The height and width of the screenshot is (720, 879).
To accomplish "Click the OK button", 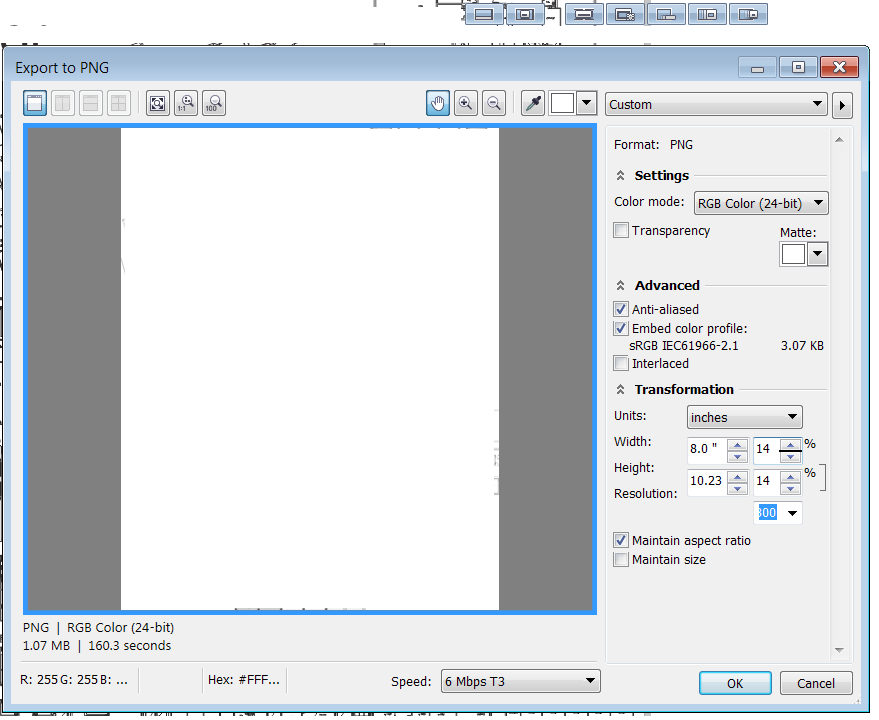I will [x=735, y=683].
